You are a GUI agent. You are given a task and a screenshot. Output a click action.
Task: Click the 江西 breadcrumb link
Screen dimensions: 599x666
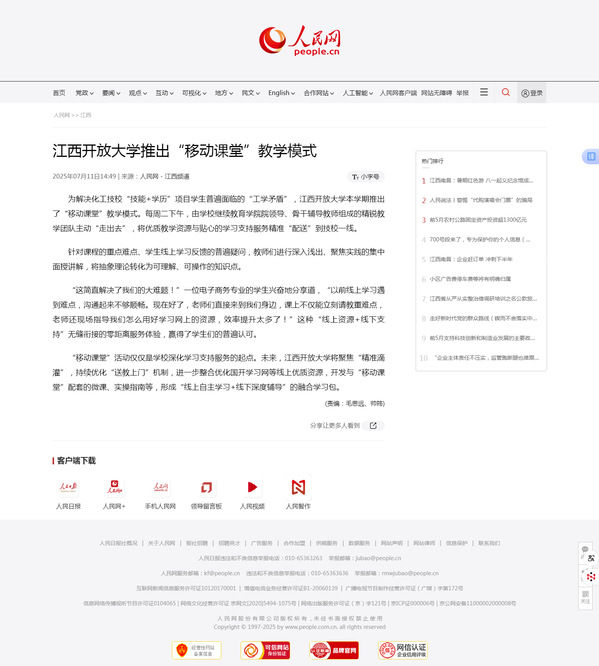[x=85, y=115]
